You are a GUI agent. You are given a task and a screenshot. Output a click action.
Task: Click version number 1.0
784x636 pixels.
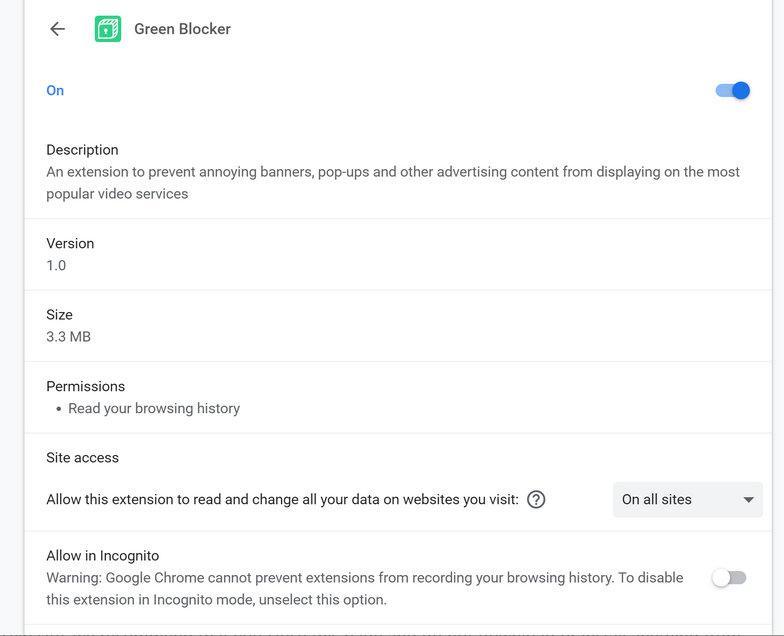[x=56, y=265]
